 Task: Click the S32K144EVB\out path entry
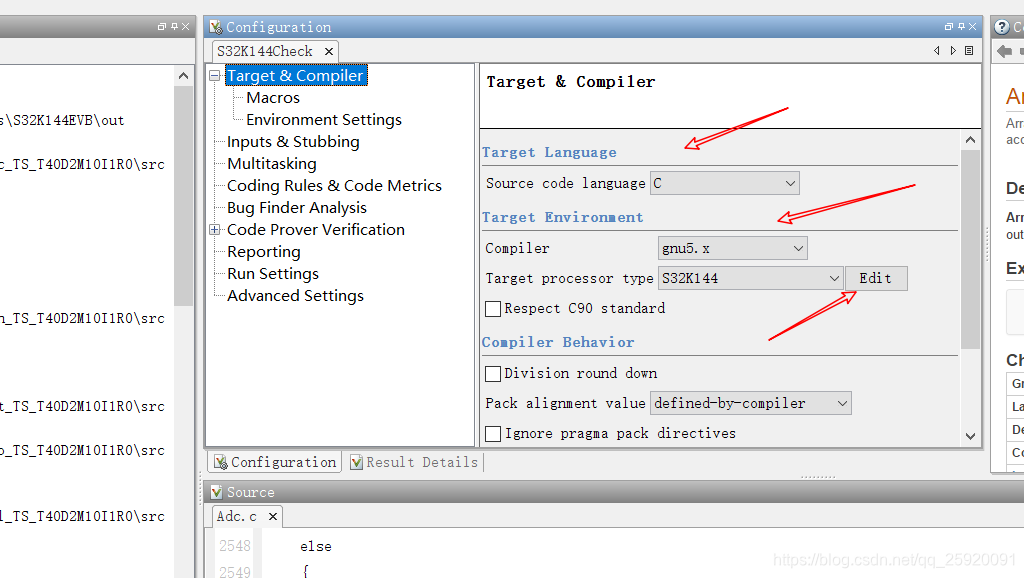62,120
